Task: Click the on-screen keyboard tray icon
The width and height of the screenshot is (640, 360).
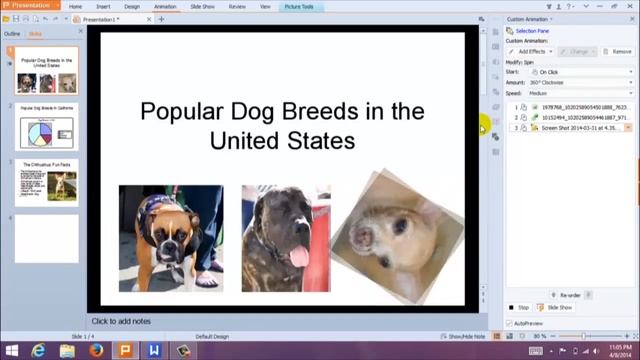Action: pos(536,351)
